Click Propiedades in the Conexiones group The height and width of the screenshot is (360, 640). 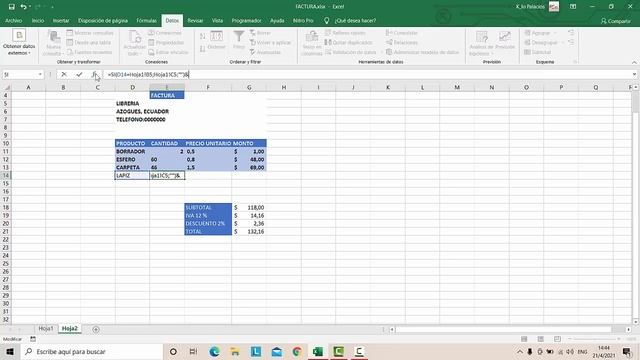(166, 42)
